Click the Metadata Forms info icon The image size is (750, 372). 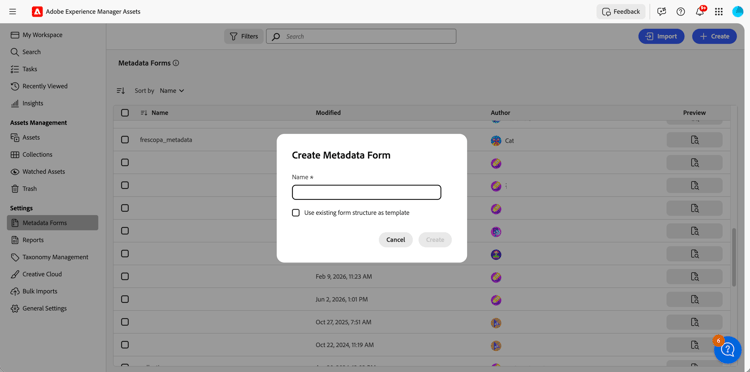coord(176,63)
